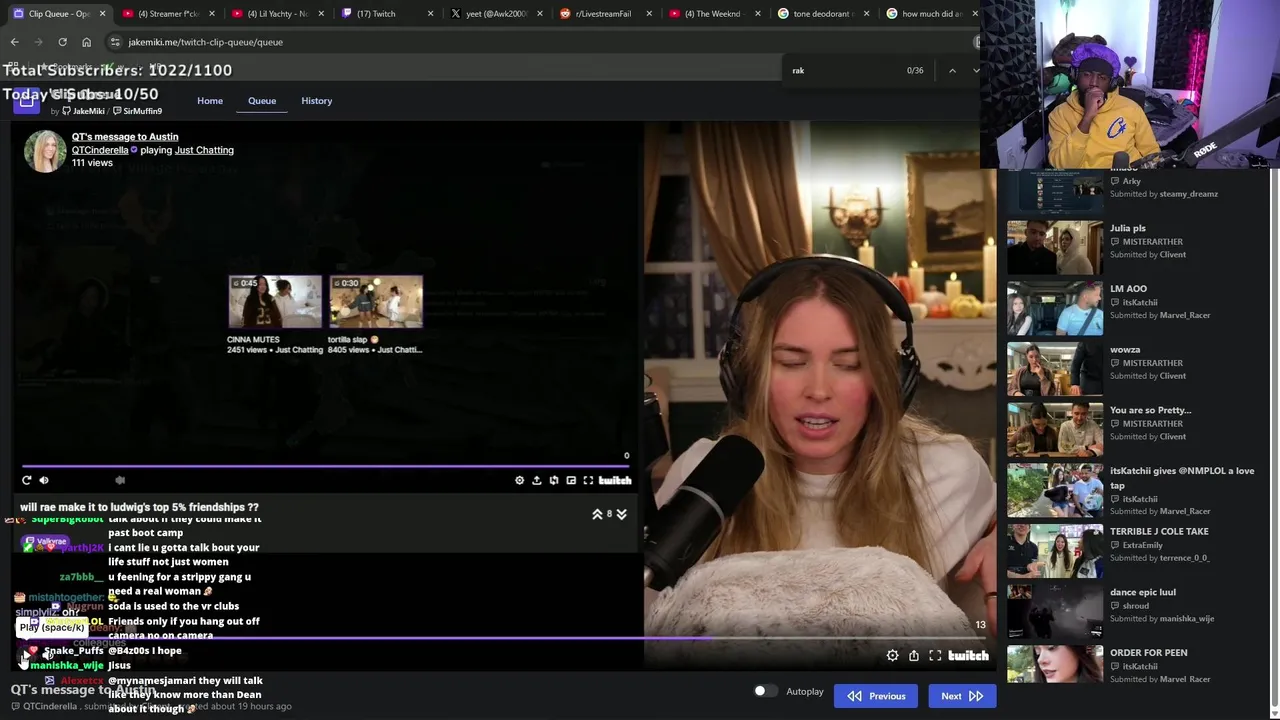Switch to the yeet X/Twitter tab
The width and height of the screenshot is (1280, 720).
point(496,14)
